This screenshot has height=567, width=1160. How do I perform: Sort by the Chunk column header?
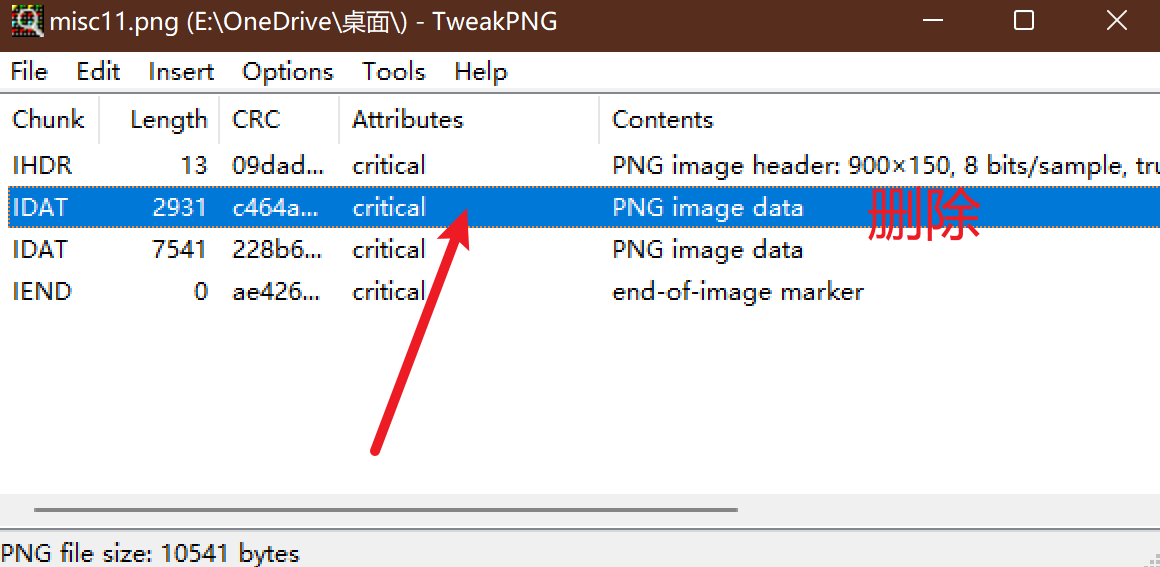[48, 120]
